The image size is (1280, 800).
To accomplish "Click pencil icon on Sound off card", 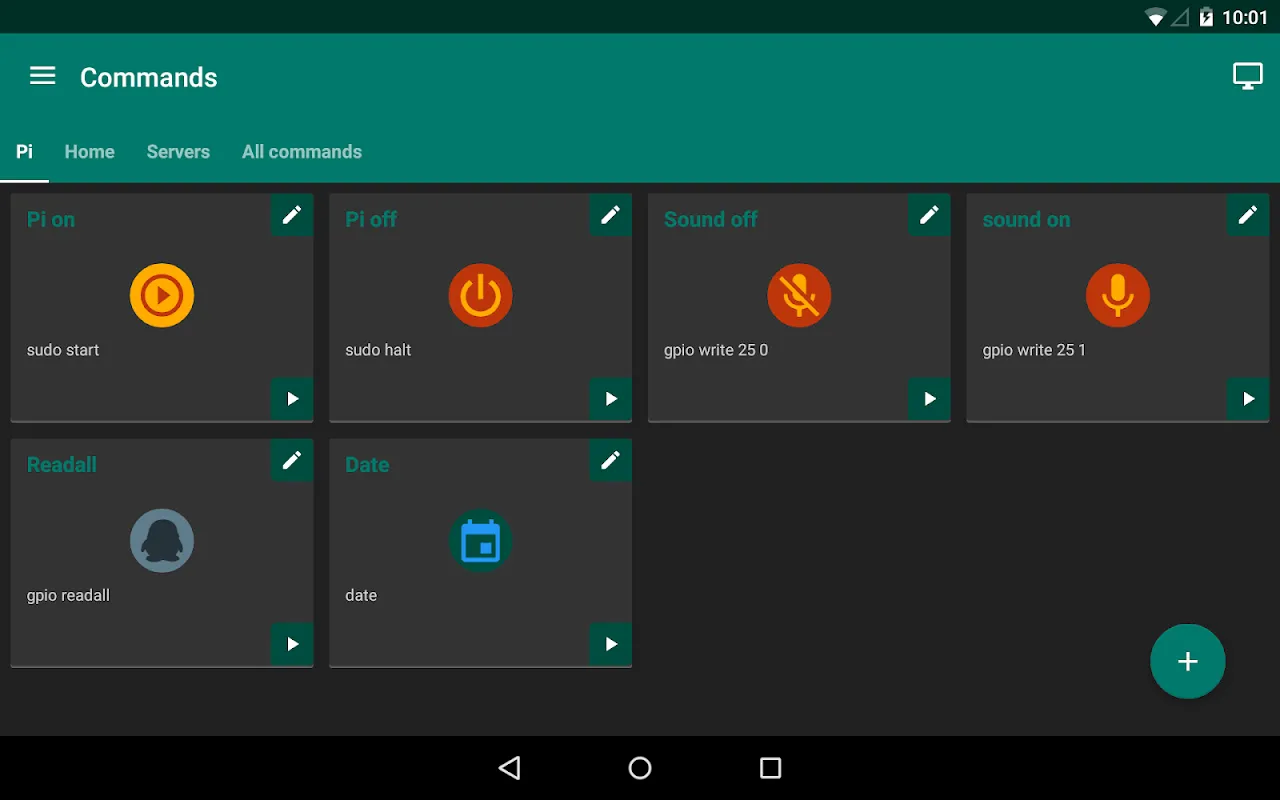I will click(929, 215).
